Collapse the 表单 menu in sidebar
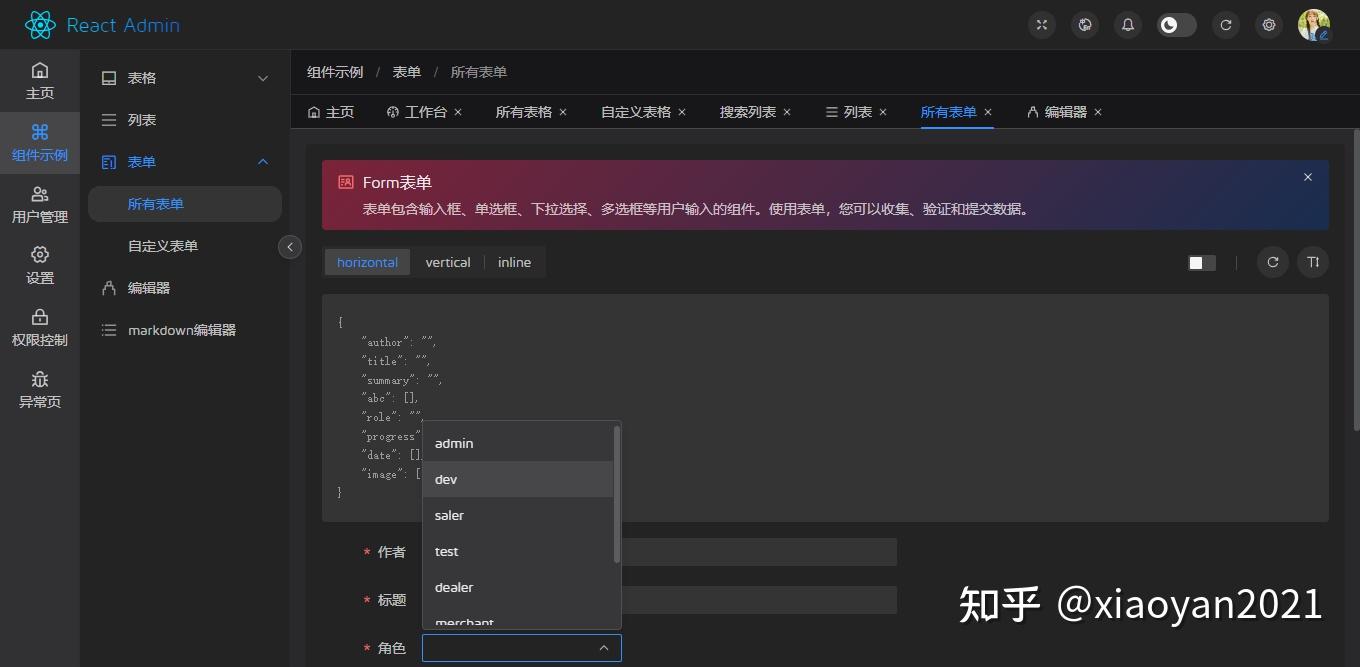The width and height of the screenshot is (1360, 667). click(184, 161)
